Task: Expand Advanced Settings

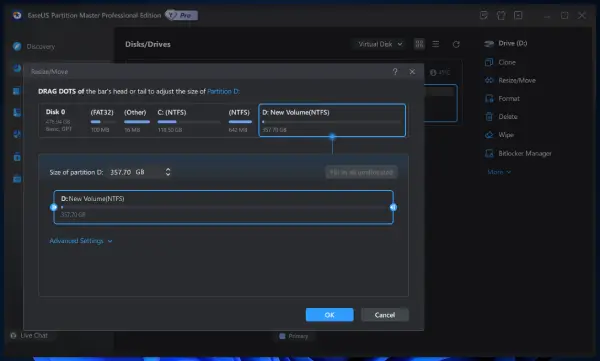Action: pos(81,241)
